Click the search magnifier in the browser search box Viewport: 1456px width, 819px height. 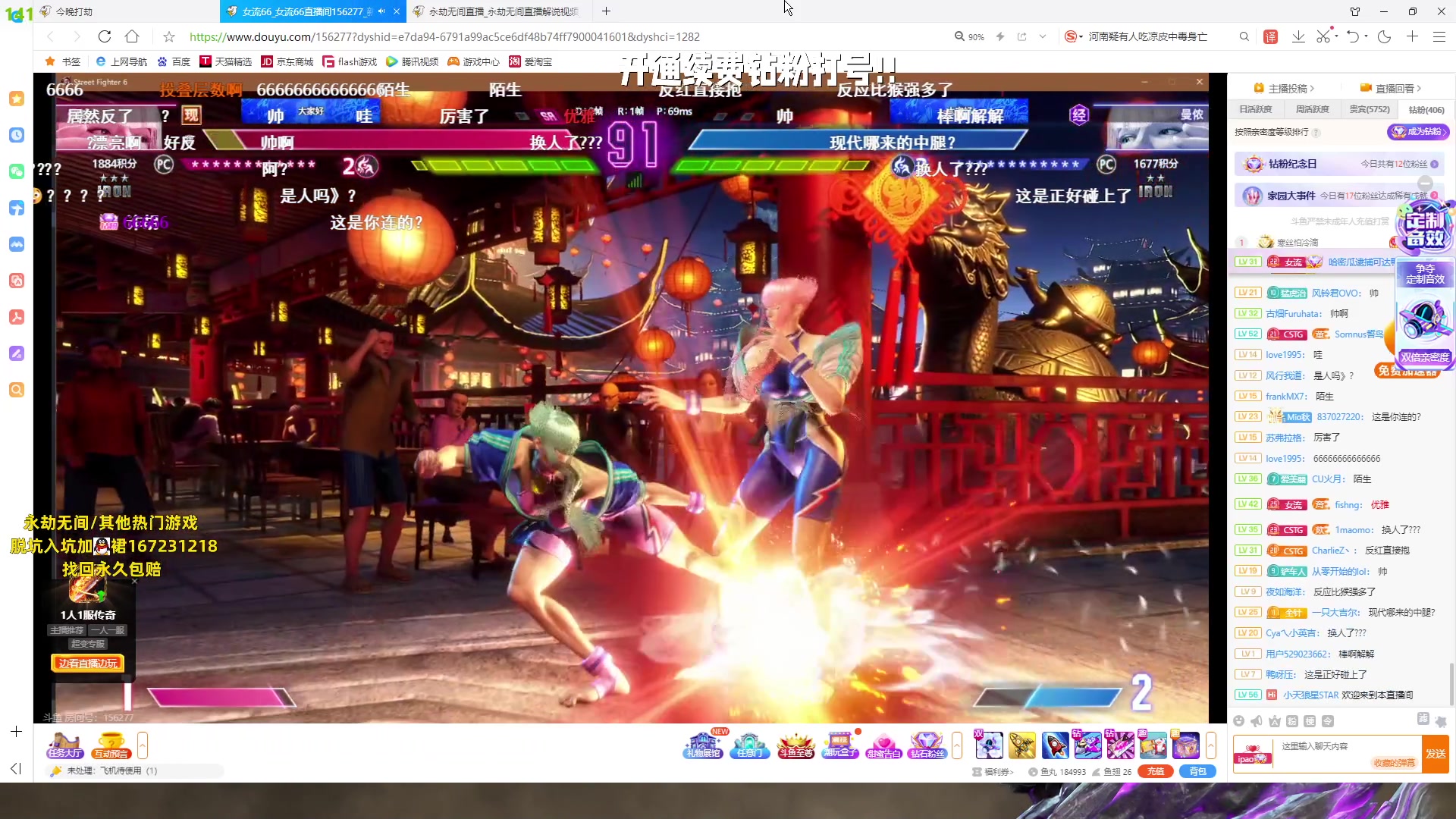(1244, 36)
